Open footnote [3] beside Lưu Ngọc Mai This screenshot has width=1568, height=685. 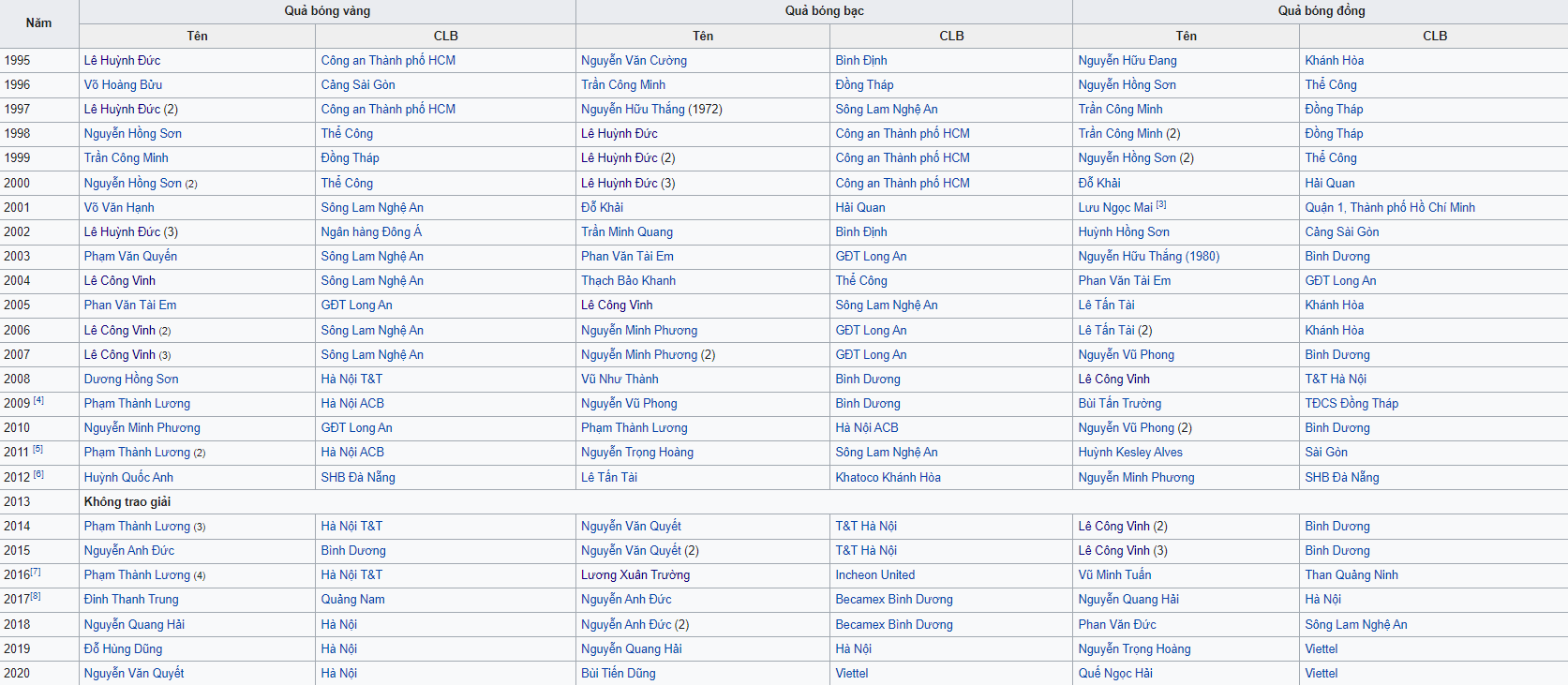tap(1161, 204)
